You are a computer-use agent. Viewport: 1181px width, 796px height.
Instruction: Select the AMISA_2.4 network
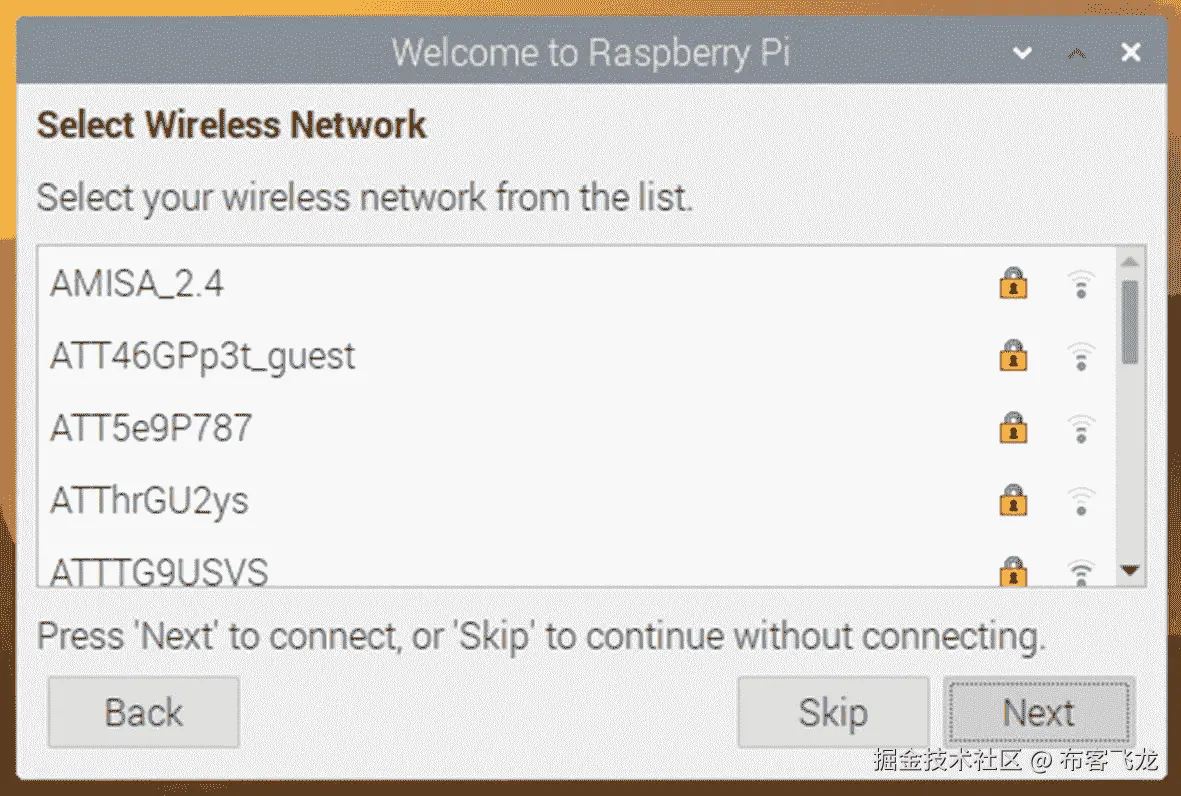pyautogui.click(x=137, y=285)
